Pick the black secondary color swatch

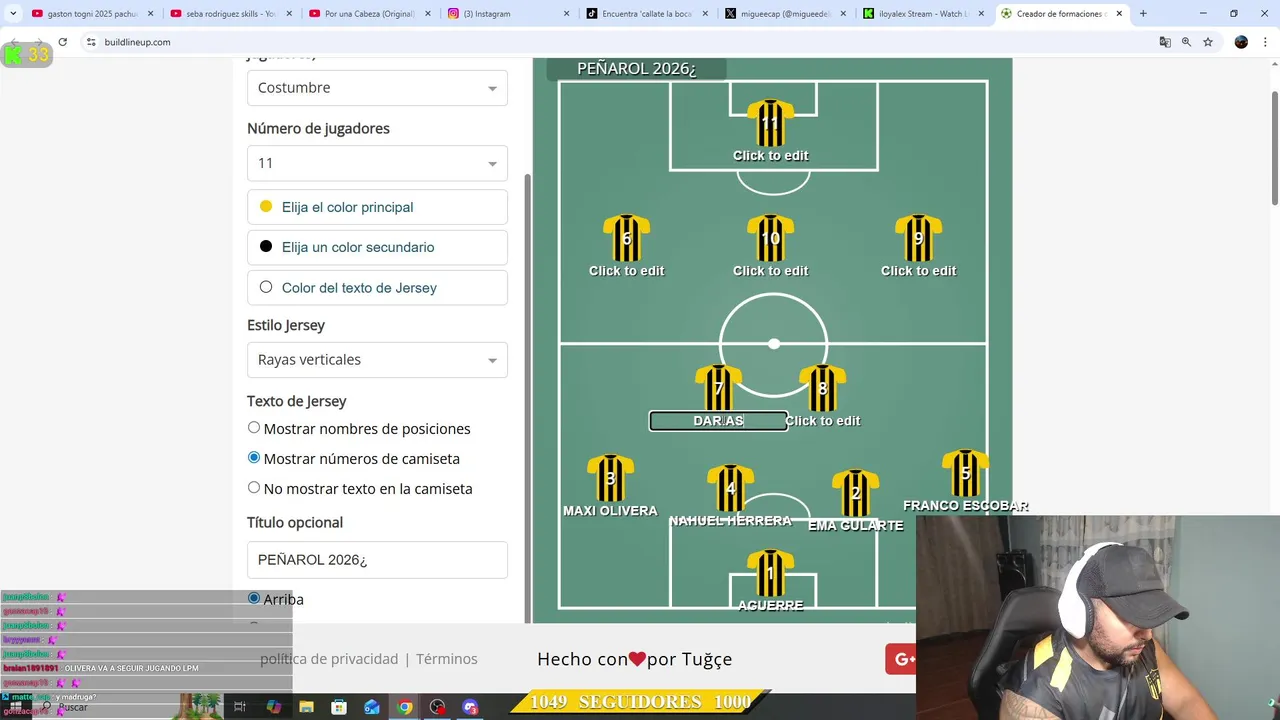(x=266, y=246)
